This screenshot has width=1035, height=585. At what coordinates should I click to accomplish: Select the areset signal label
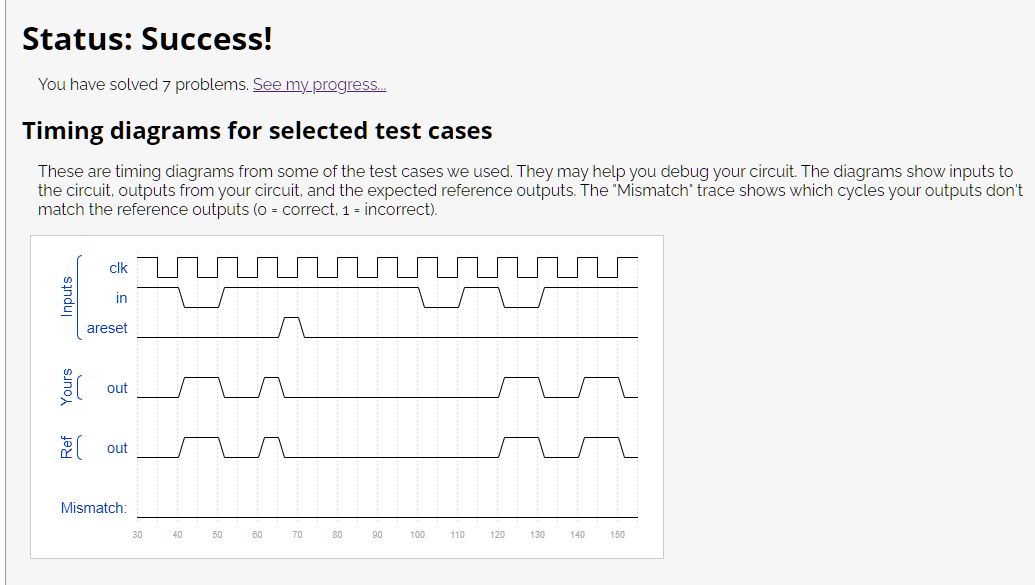coord(107,328)
